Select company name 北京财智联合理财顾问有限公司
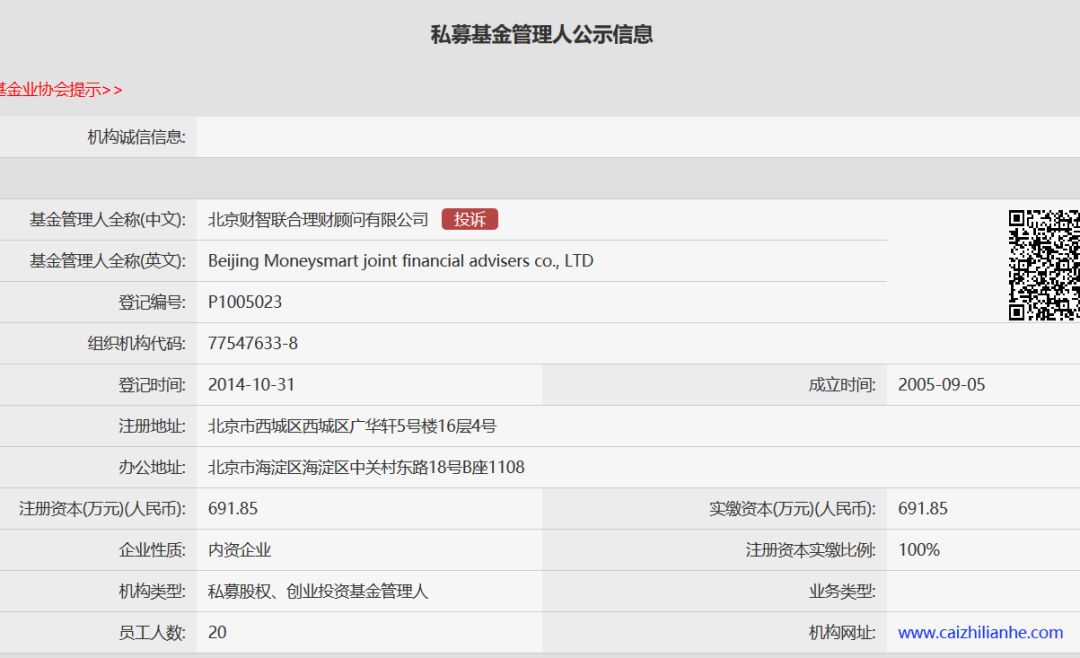The height and width of the screenshot is (658, 1080). pos(318,219)
